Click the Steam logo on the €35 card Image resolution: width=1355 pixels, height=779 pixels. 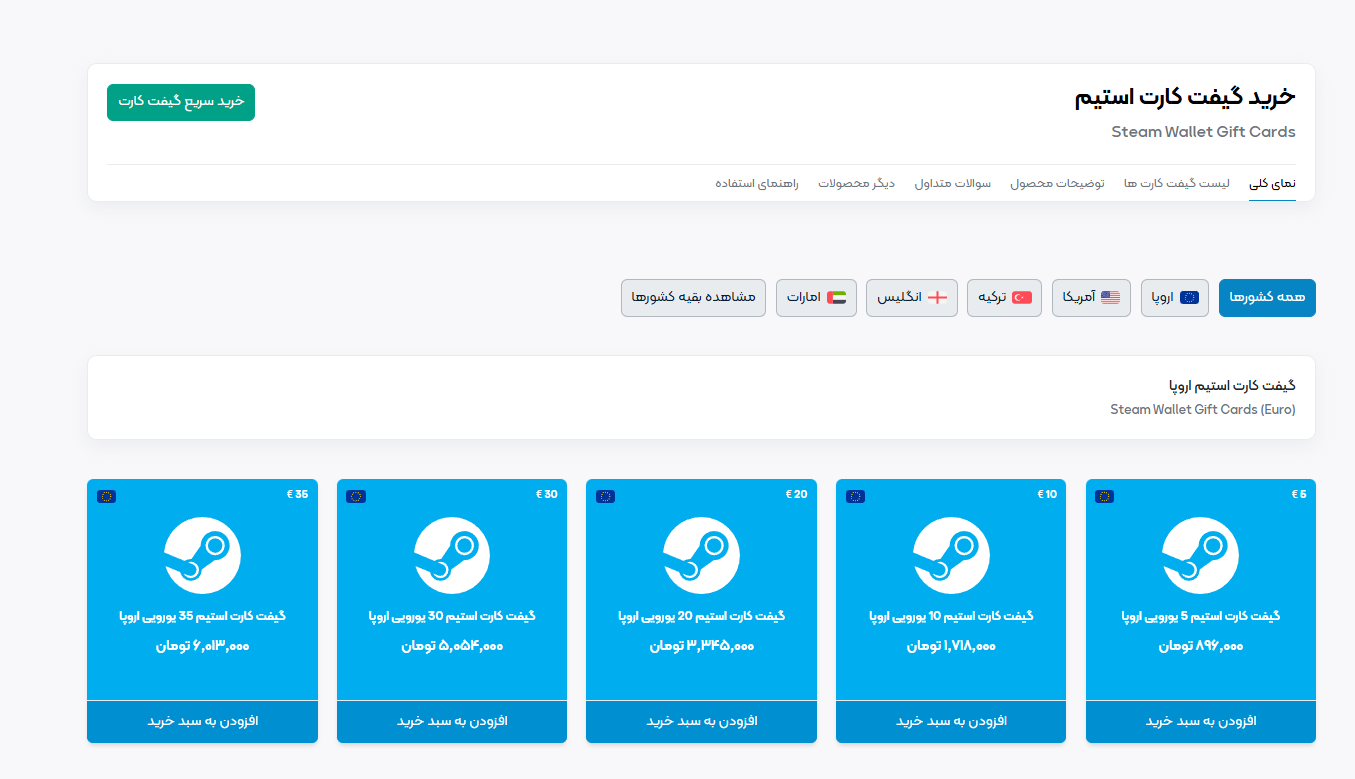click(202, 556)
